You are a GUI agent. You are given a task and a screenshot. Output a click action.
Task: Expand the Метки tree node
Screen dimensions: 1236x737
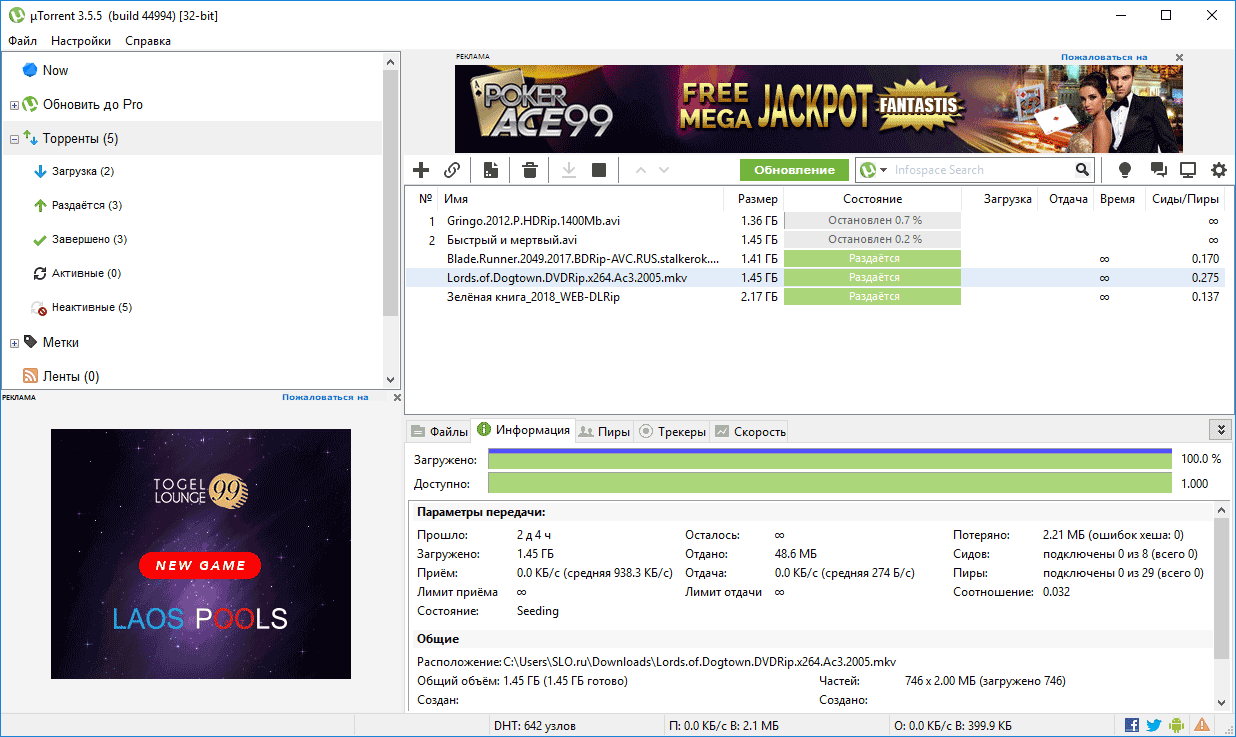click(x=14, y=343)
